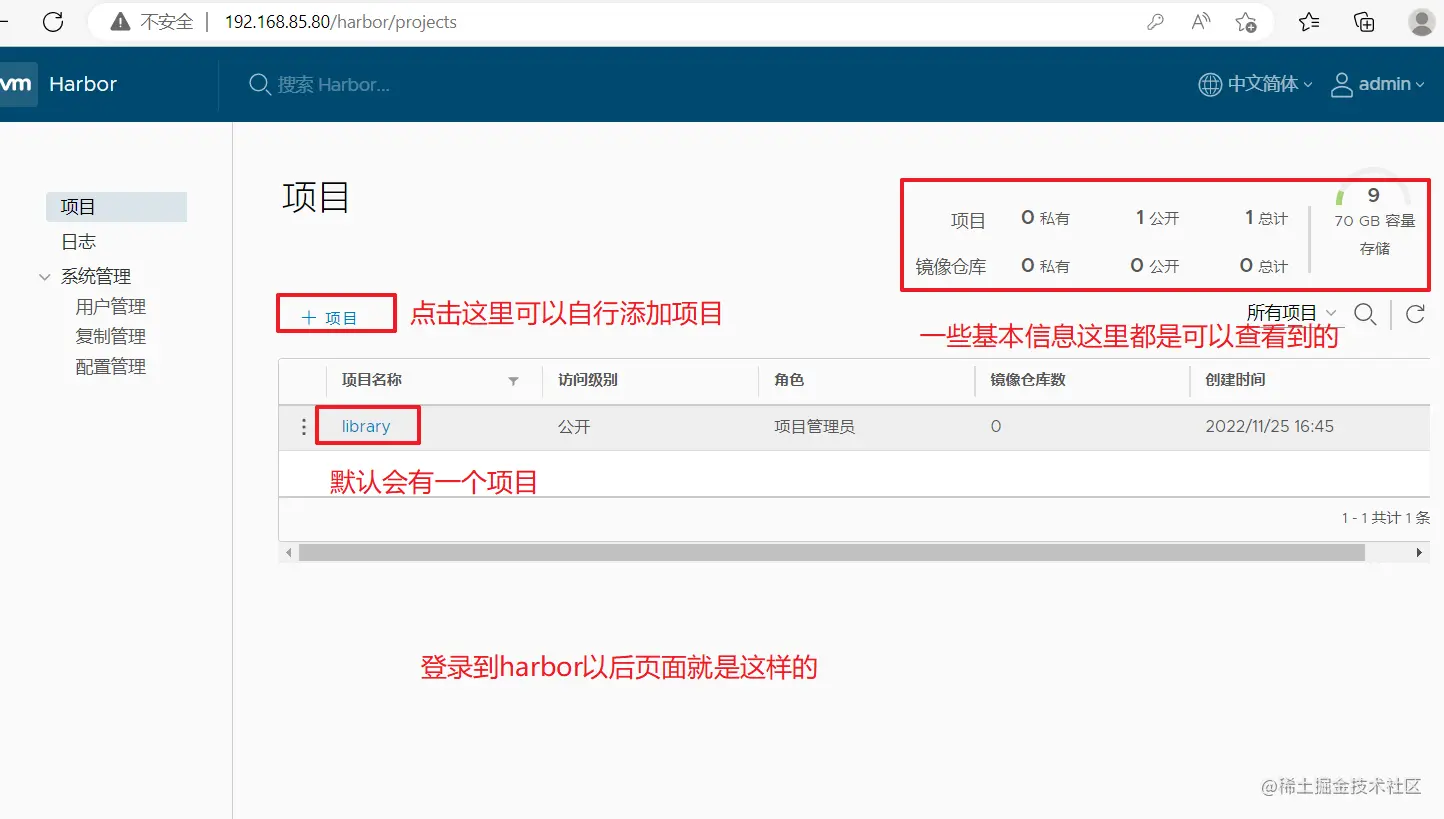Open the browser collections icon
Image resolution: width=1444 pixels, height=819 pixels.
click(x=1364, y=22)
